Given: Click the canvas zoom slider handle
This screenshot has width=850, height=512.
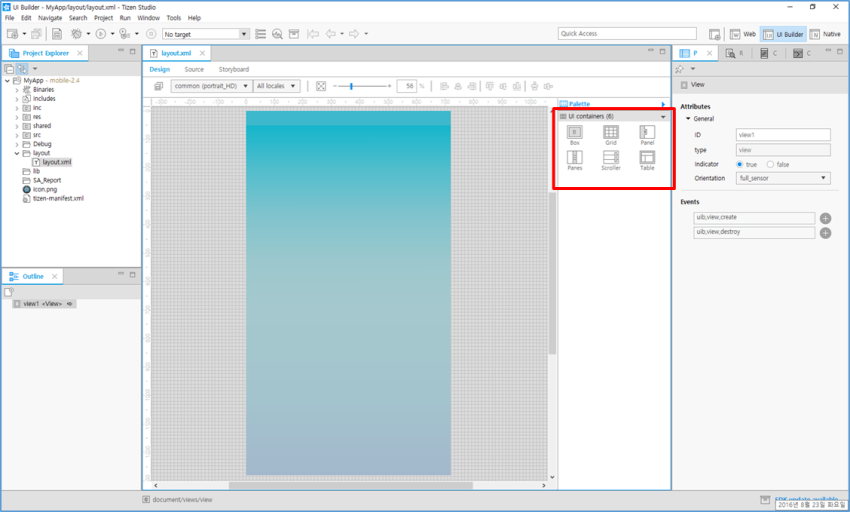Looking at the screenshot, I should (351, 86).
